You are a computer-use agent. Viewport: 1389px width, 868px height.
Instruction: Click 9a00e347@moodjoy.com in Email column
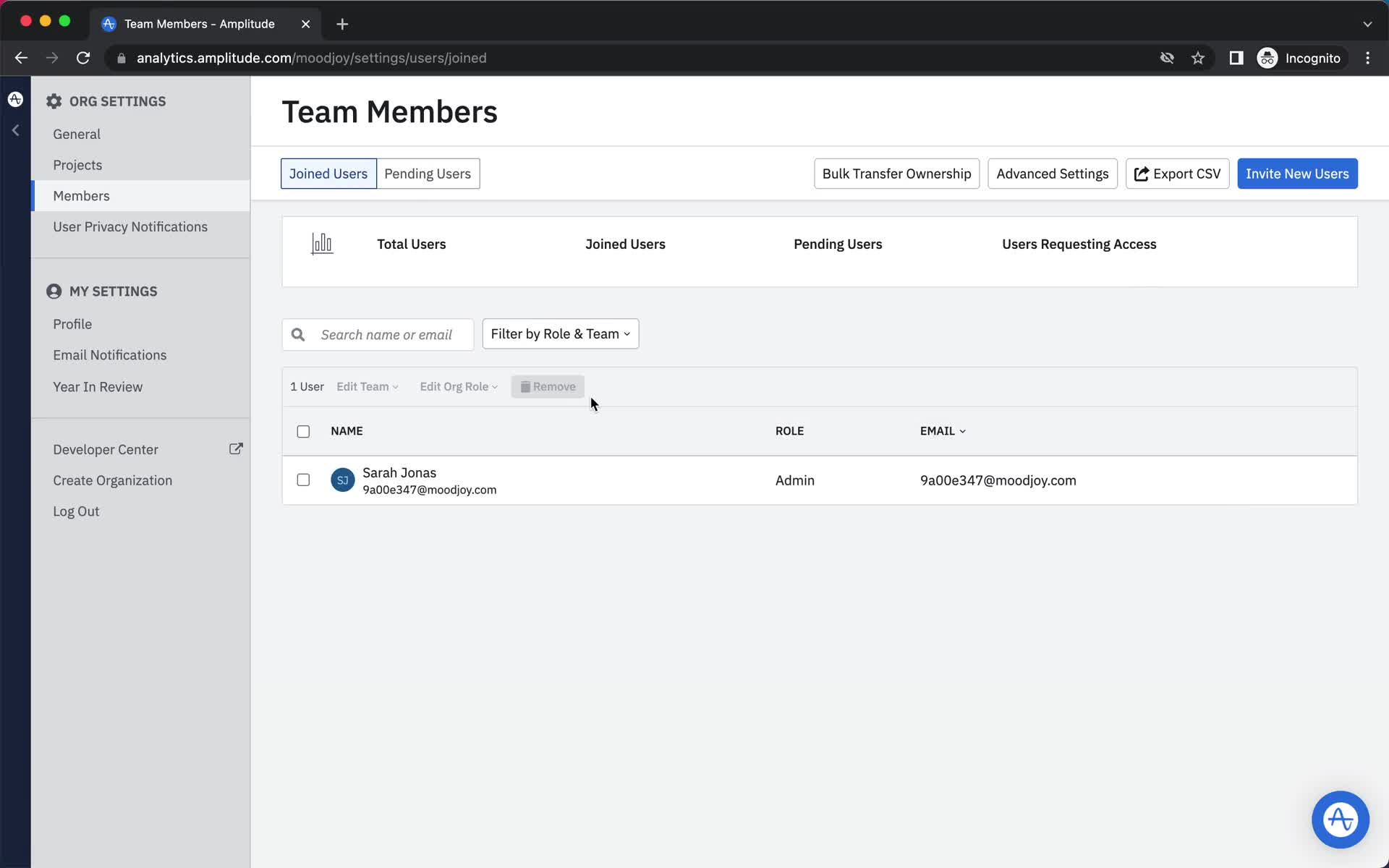tap(998, 480)
